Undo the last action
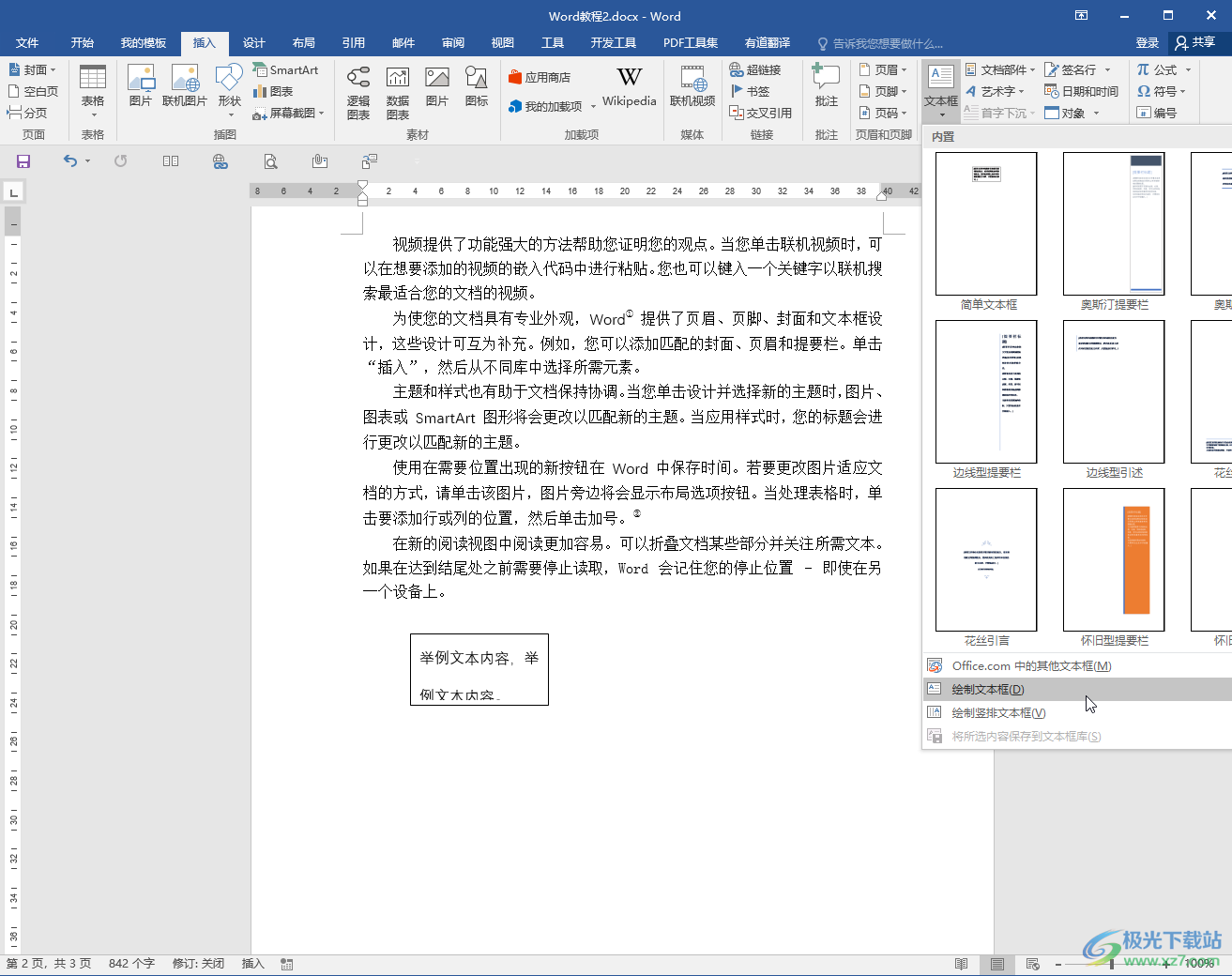This screenshot has width=1232, height=976. point(70,161)
